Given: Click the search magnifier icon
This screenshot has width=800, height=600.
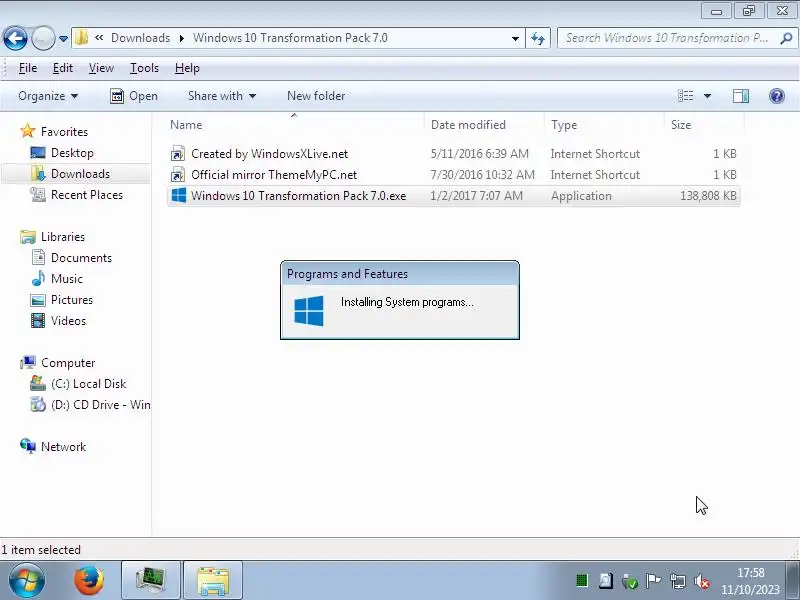Looking at the screenshot, I should [786, 38].
